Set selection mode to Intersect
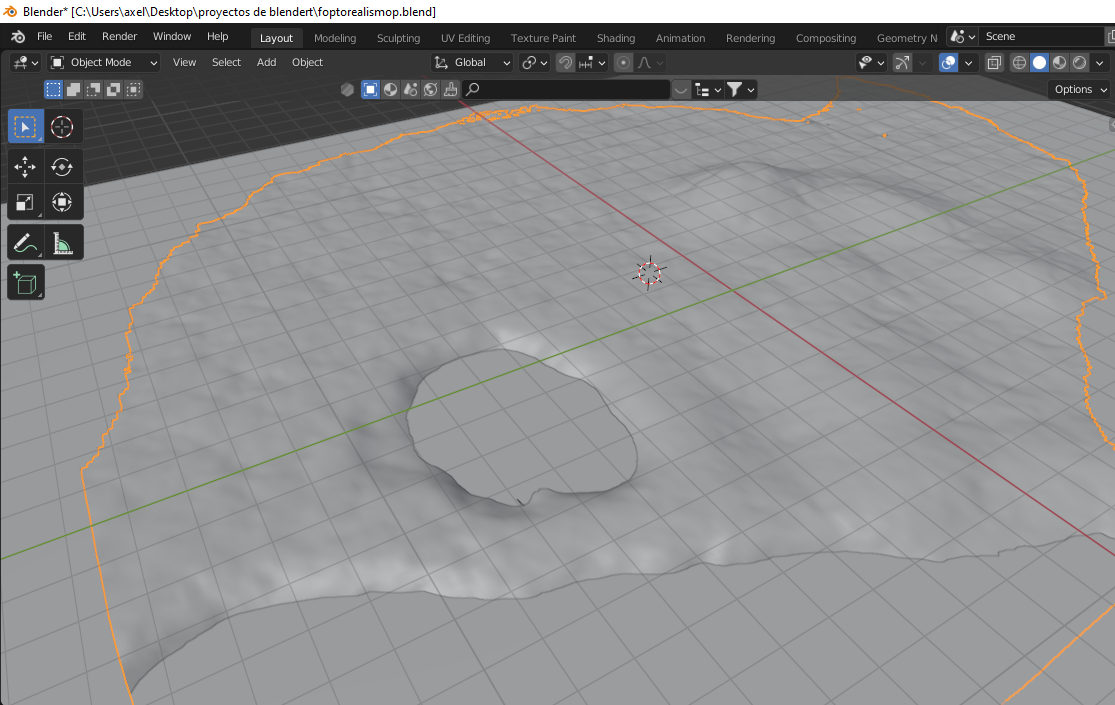This screenshot has height=705, width=1115. pyautogui.click(x=134, y=90)
